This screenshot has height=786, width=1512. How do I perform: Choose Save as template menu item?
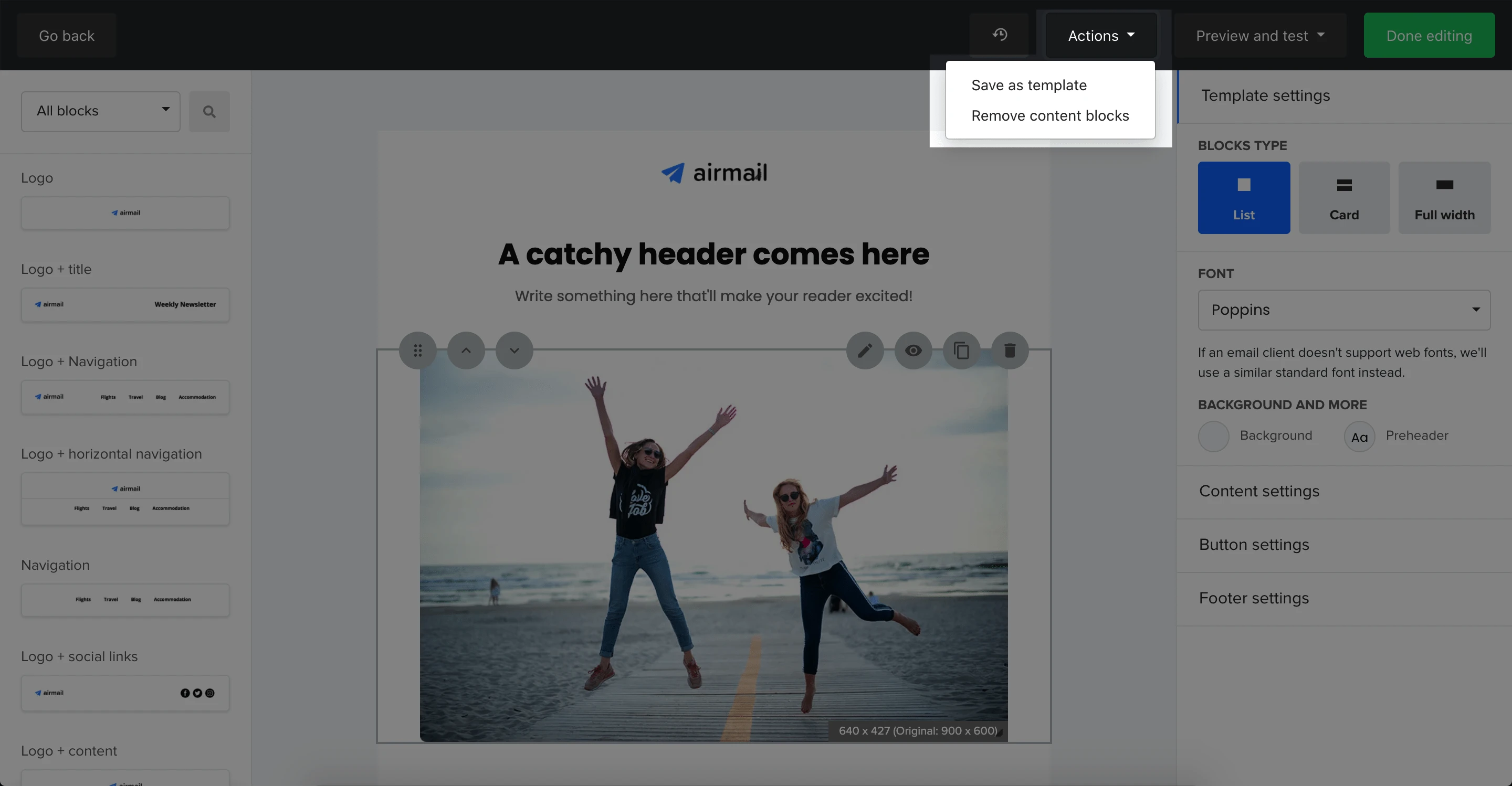click(x=1029, y=85)
